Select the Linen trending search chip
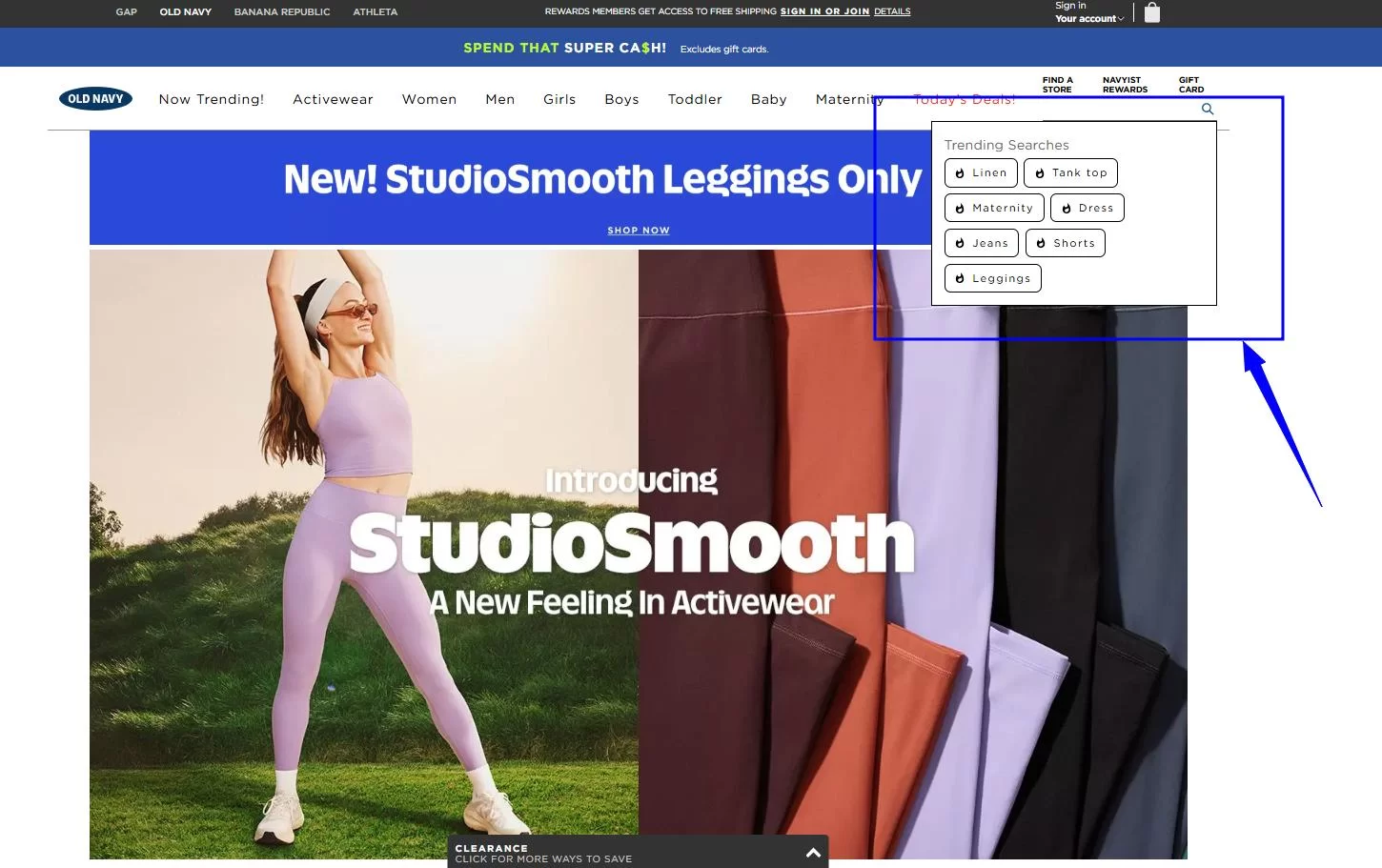 [x=981, y=173]
